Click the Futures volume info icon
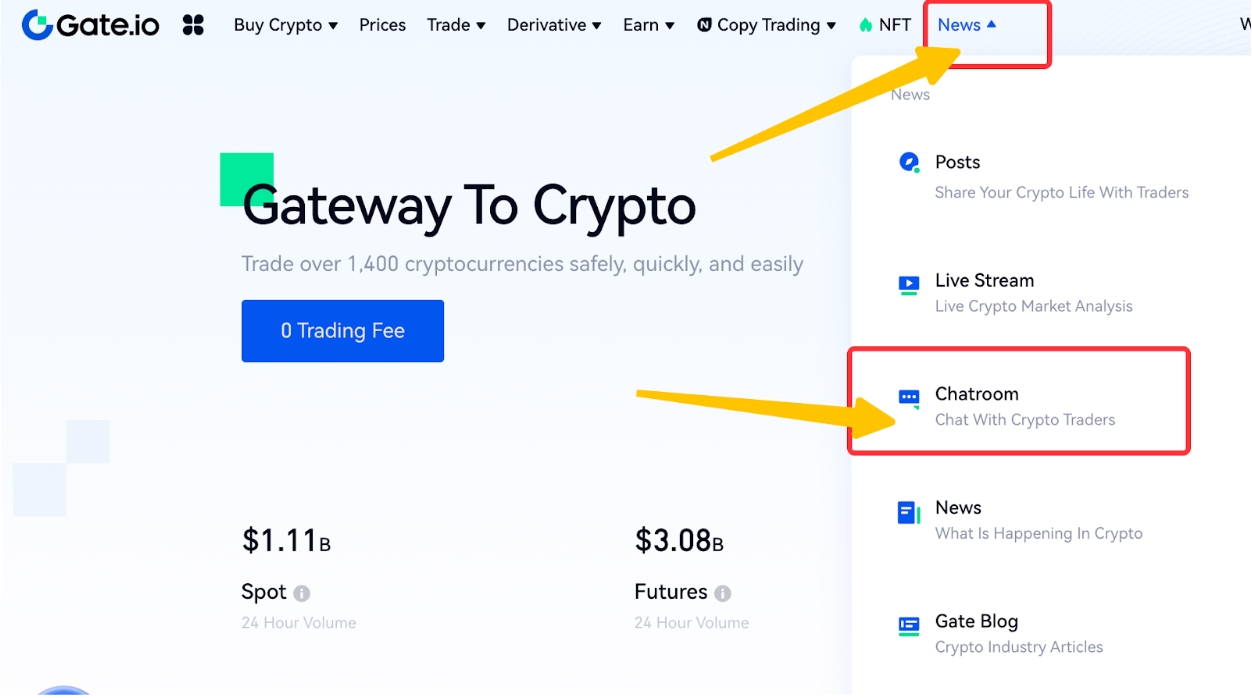The width and height of the screenshot is (1252, 698). 723,593
